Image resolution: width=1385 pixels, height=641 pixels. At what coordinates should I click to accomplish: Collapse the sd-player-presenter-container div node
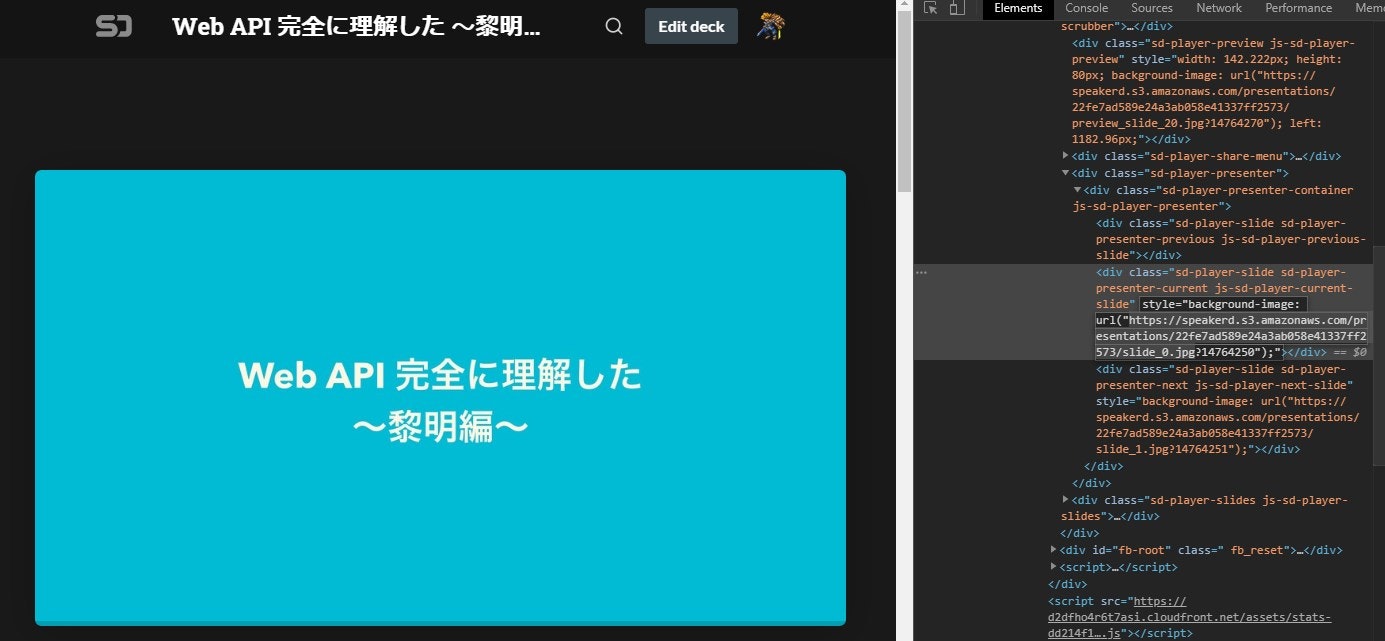(x=1077, y=189)
